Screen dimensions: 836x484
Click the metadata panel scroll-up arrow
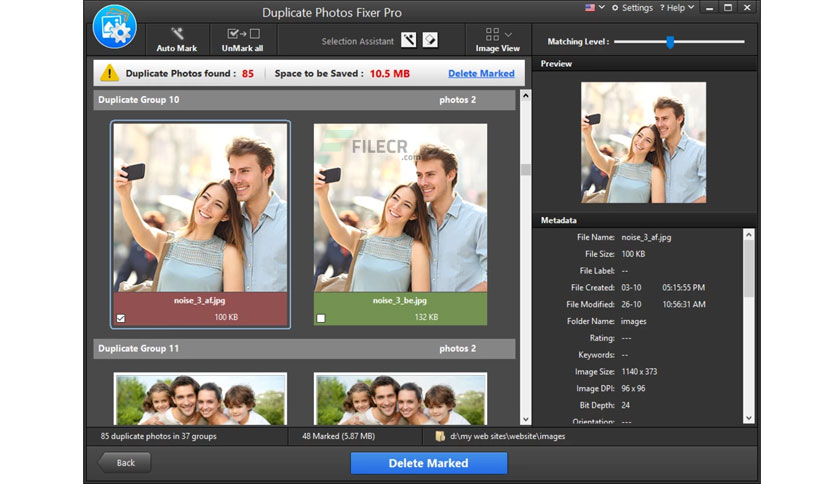749,235
